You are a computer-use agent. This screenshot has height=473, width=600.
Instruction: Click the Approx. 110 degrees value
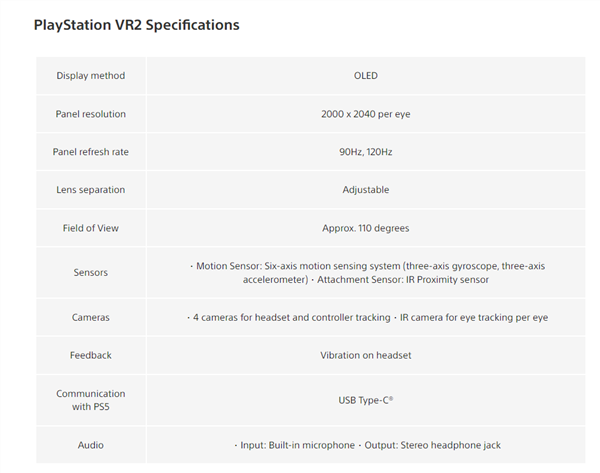coord(365,228)
